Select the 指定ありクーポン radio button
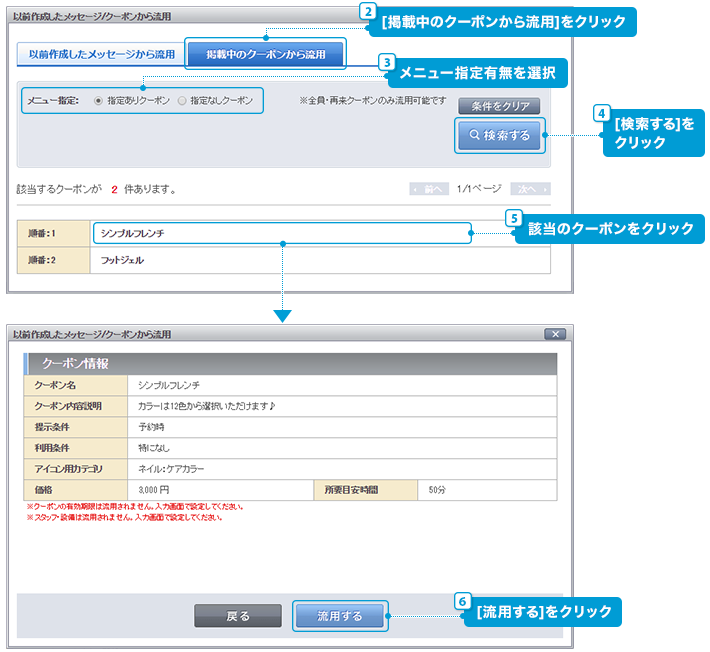 [x=98, y=101]
